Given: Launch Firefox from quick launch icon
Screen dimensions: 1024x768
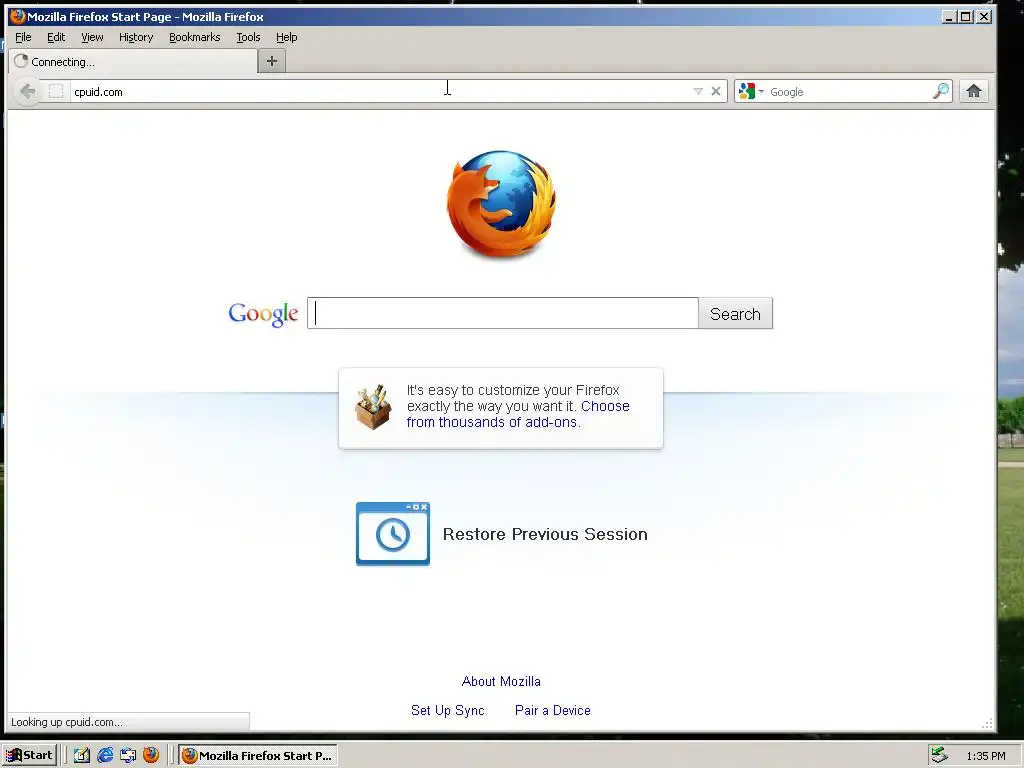Looking at the screenshot, I should [151, 755].
